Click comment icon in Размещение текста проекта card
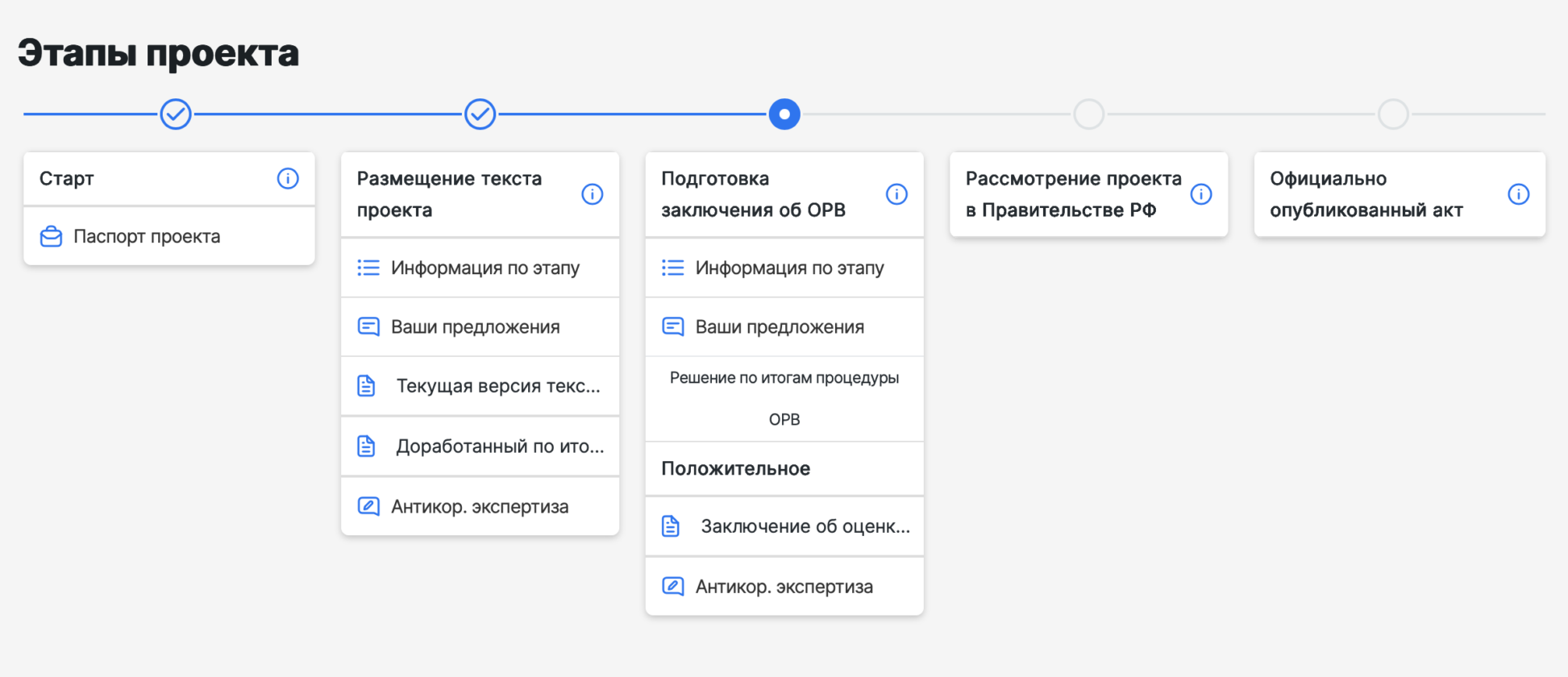The image size is (1568, 677). click(x=368, y=326)
